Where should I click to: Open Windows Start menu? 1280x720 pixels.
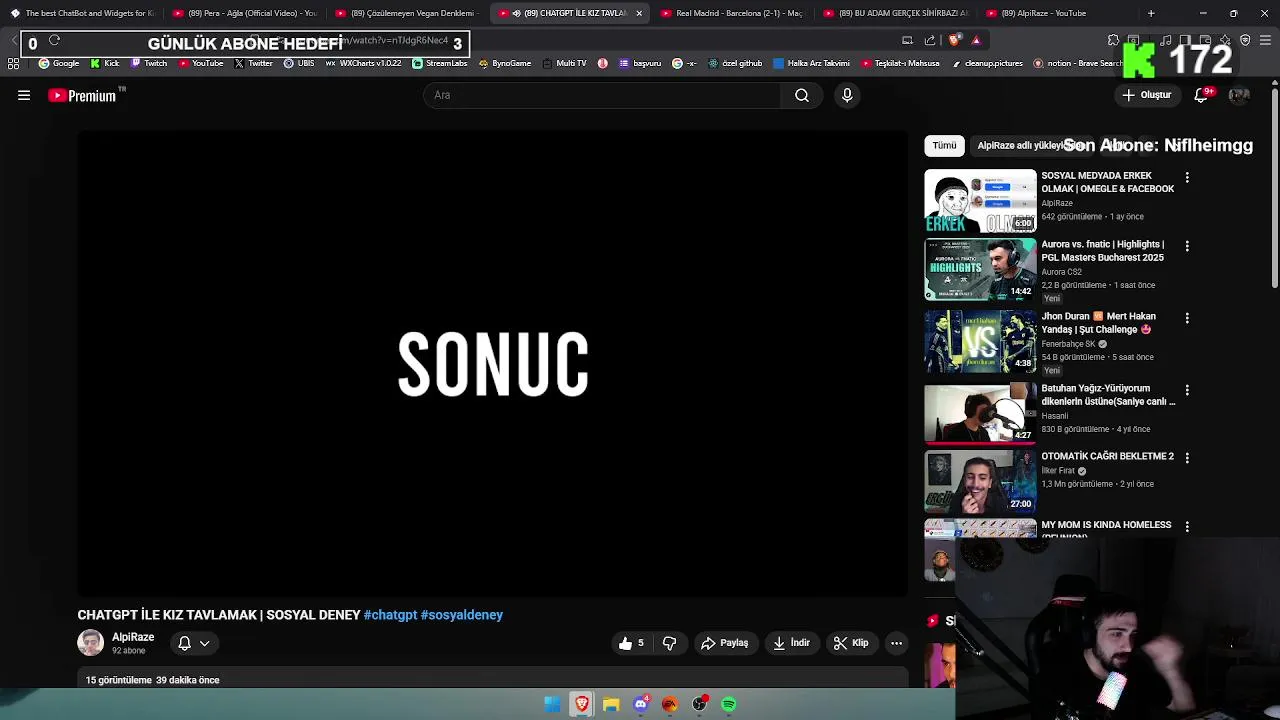pyautogui.click(x=552, y=704)
